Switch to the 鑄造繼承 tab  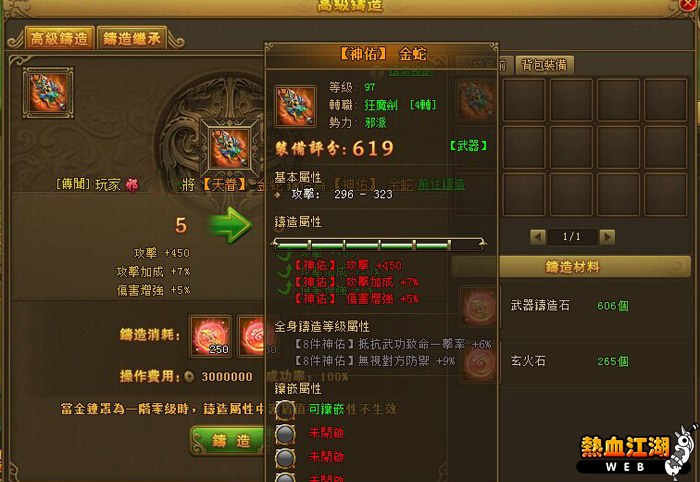[132, 38]
